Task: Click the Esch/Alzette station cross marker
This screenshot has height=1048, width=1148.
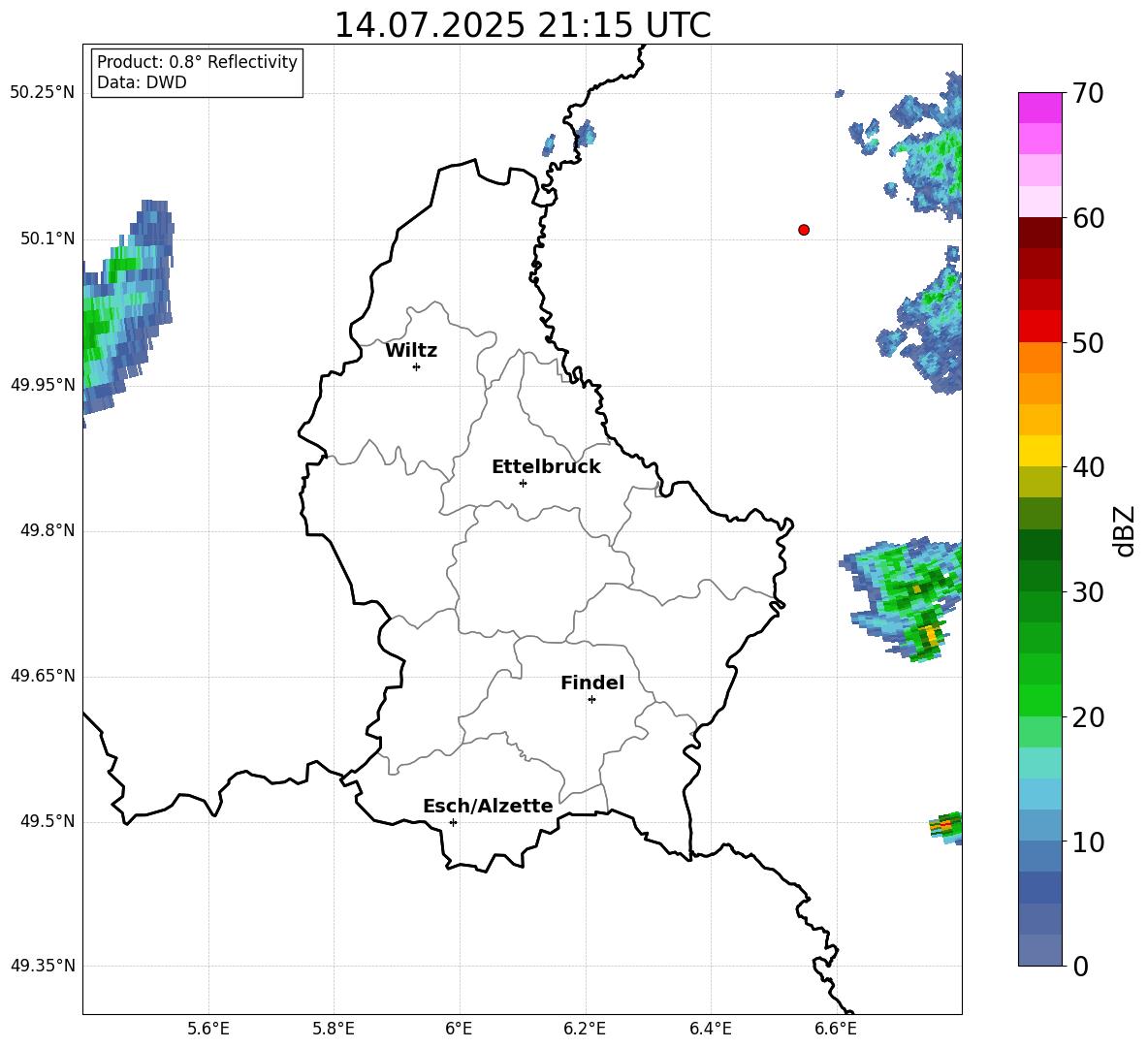Action: 453,822
